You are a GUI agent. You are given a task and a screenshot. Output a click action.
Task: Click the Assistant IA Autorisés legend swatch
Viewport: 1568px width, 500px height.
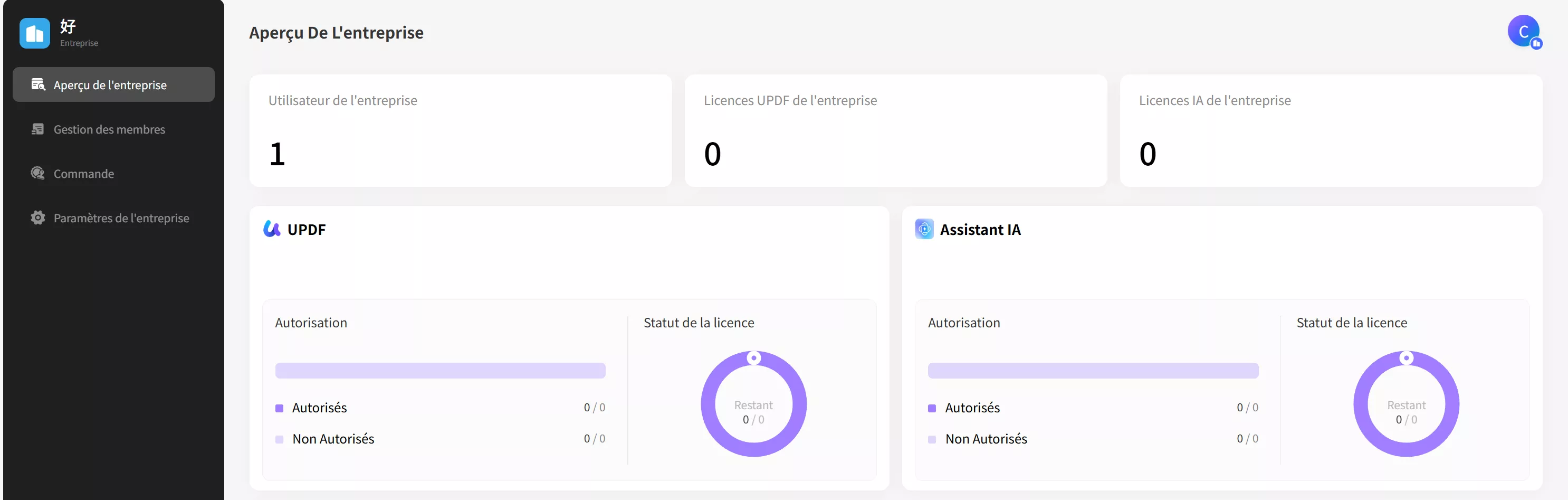click(932, 408)
